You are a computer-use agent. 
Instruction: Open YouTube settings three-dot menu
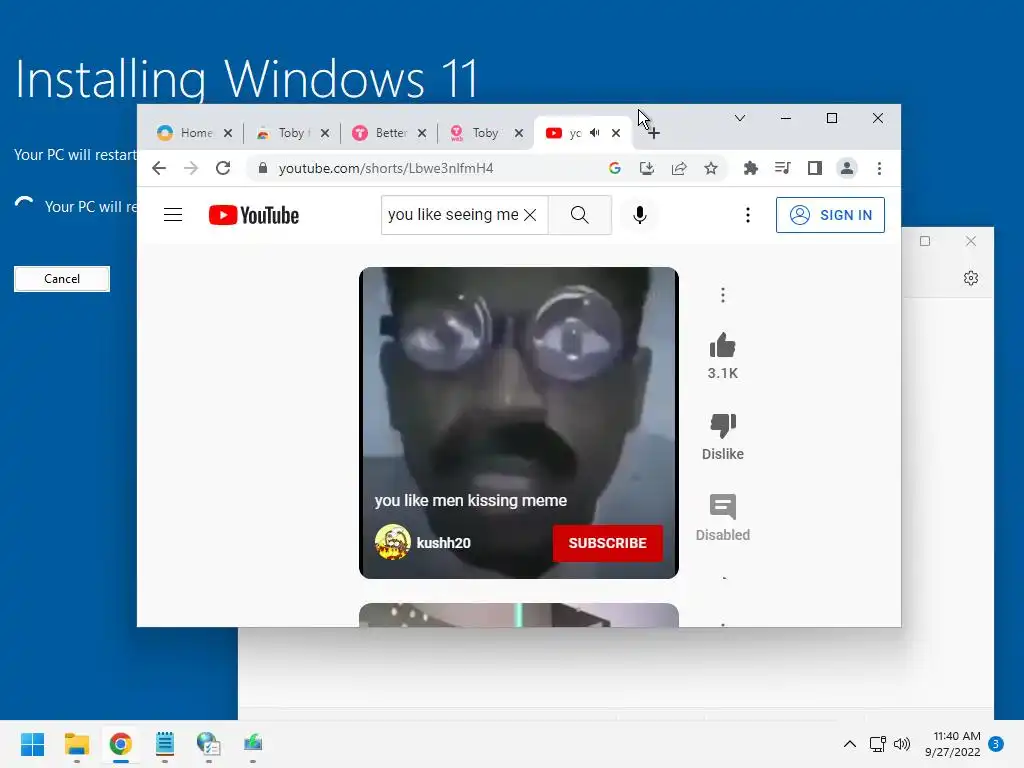coord(748,215)
